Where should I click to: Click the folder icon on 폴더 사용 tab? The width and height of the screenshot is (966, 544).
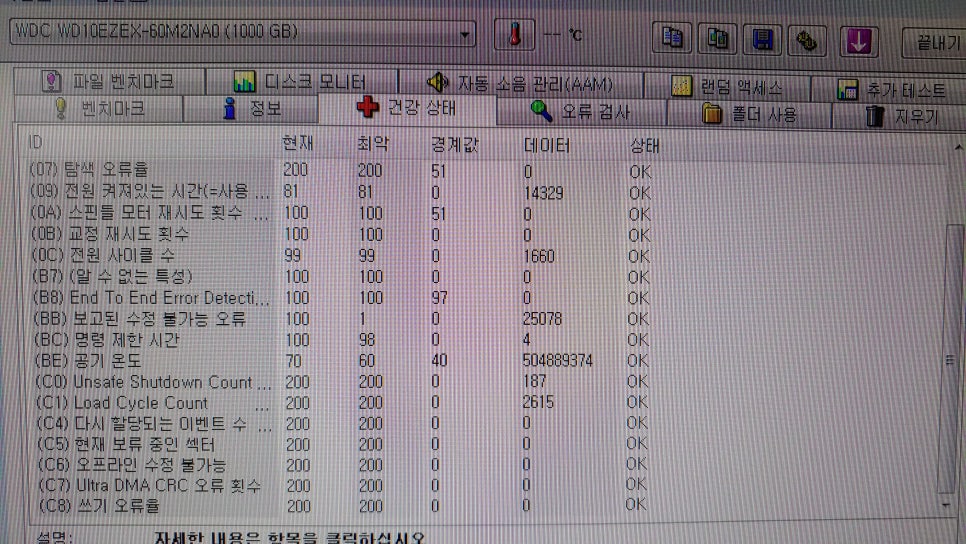tap(712, 114)
